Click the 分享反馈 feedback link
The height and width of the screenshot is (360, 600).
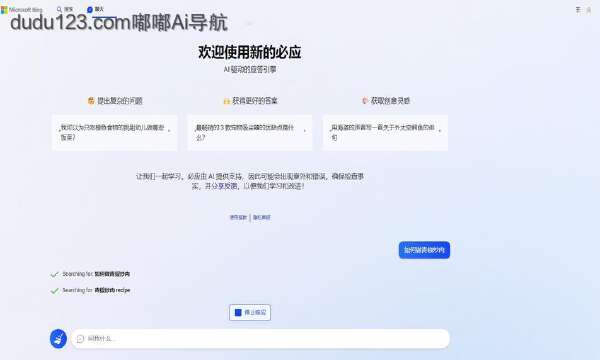pos(225,186)
